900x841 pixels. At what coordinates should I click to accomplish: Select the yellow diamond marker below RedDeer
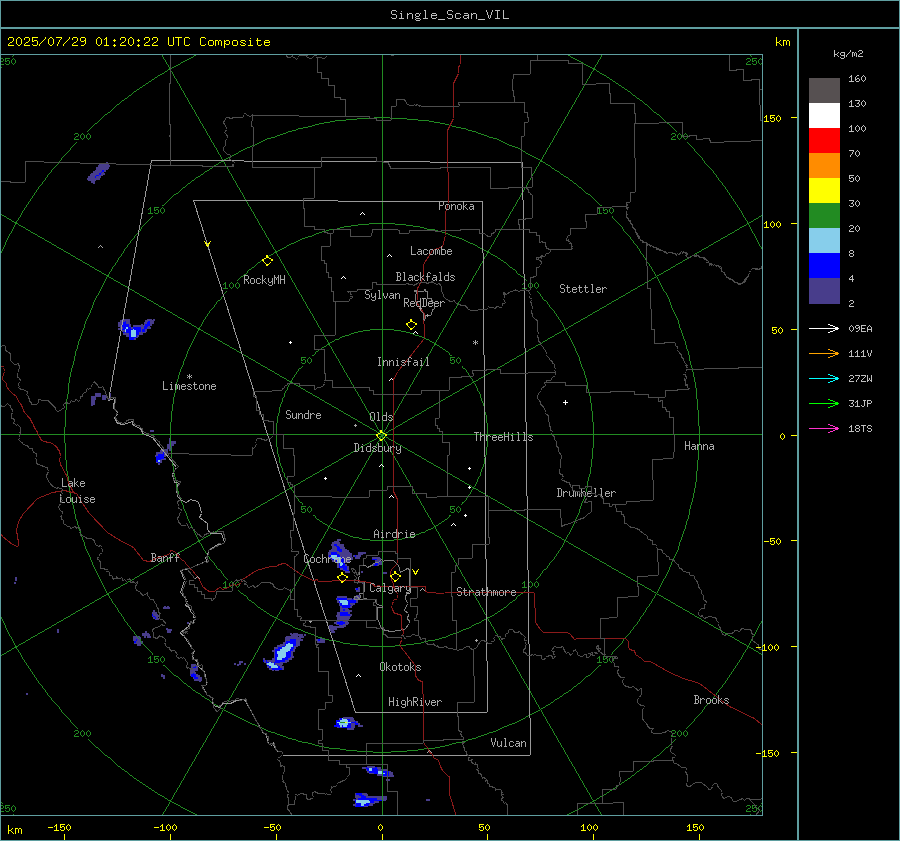point(412,325)
